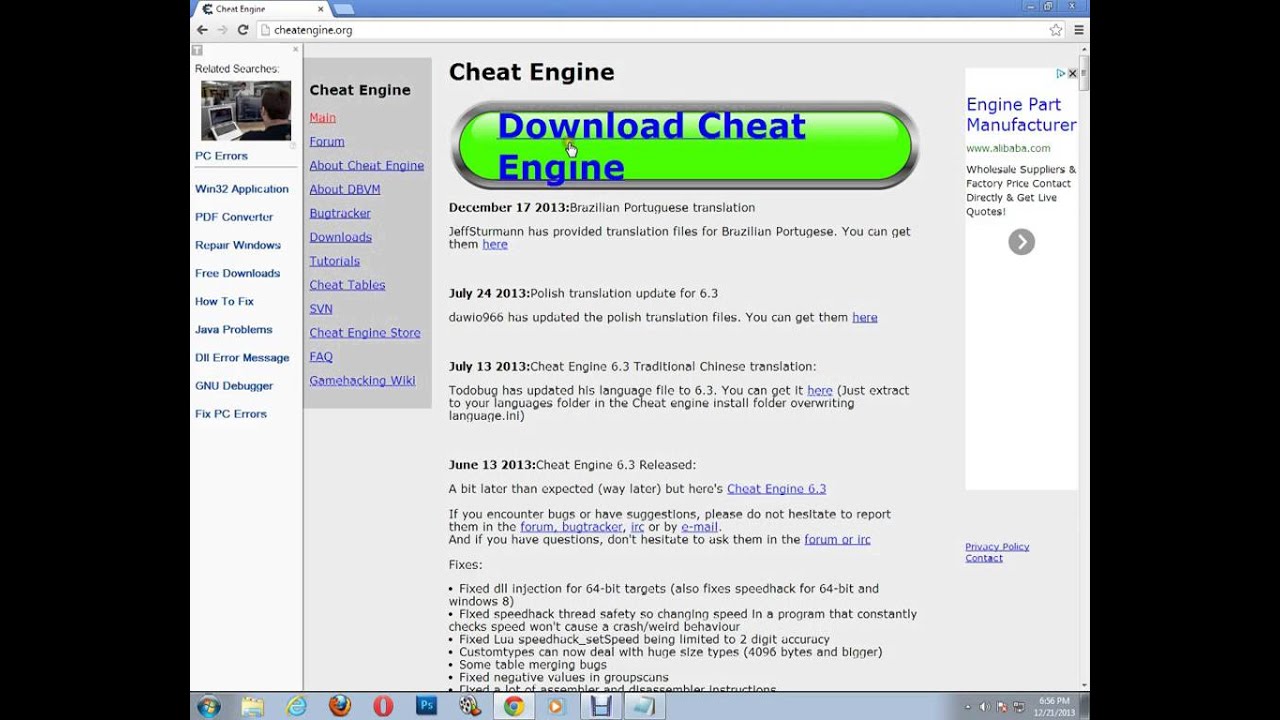Visit the Cheat Engine Store link
This screenshot has width=1280, height=720.
[365, 333]
